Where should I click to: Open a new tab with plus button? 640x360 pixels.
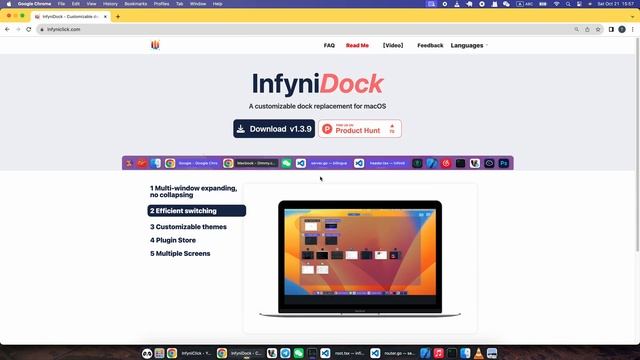click(118, 17)
